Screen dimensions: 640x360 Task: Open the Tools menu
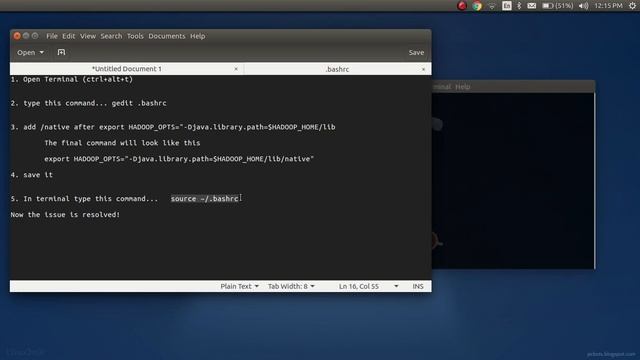135,36
